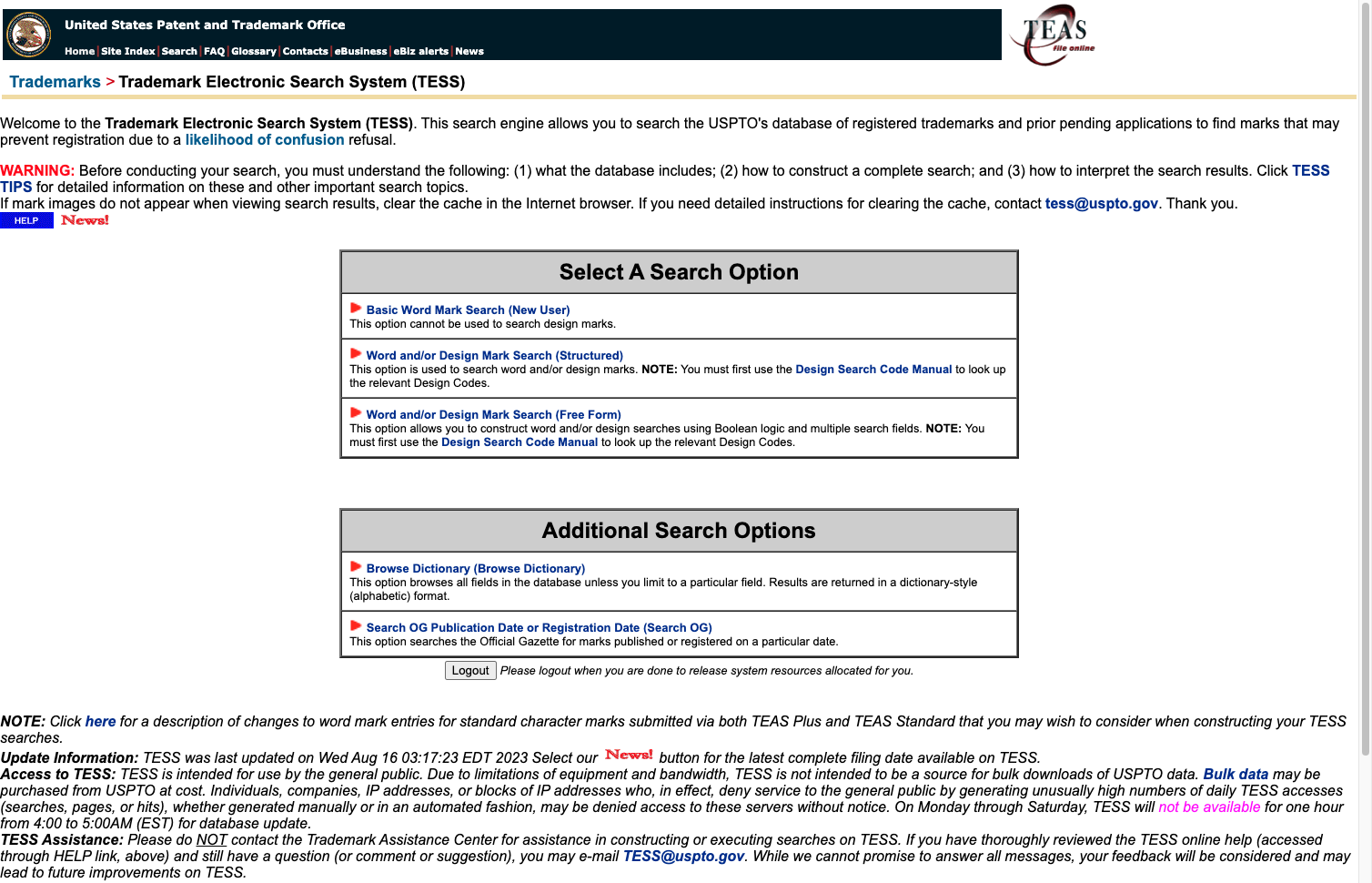Click the Logout button

pyautogui.click(x=470, y=670)
